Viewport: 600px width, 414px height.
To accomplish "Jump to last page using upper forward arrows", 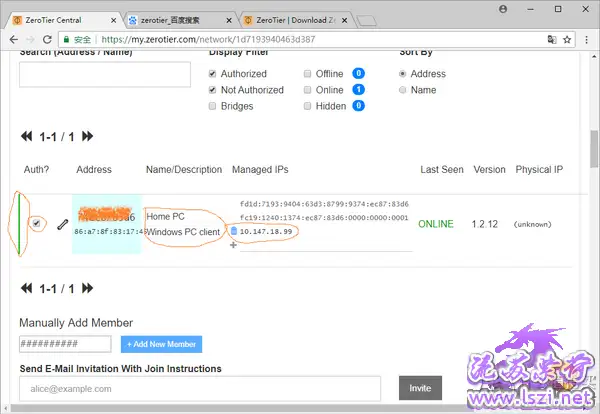I will [88, 136].
